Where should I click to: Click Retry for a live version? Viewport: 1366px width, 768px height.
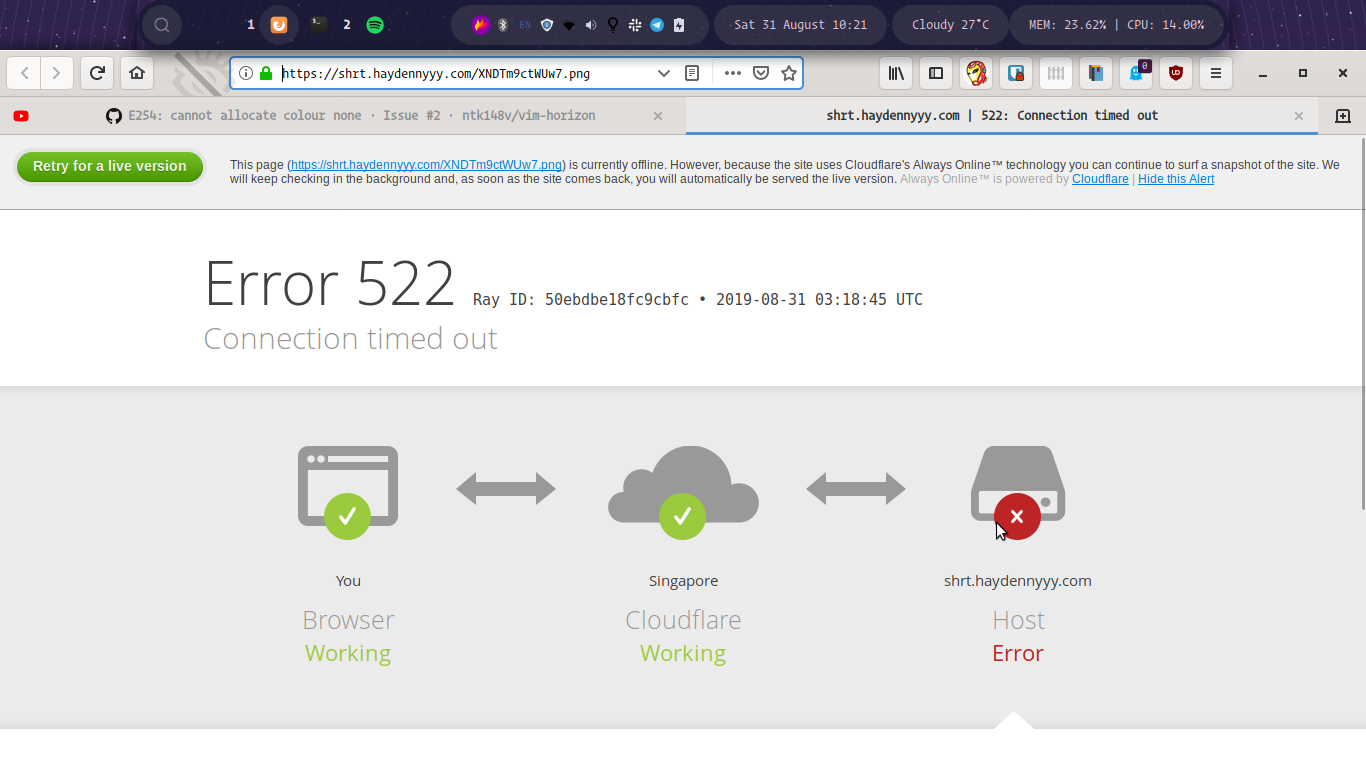pyautogui.click(x=110, y=166)
